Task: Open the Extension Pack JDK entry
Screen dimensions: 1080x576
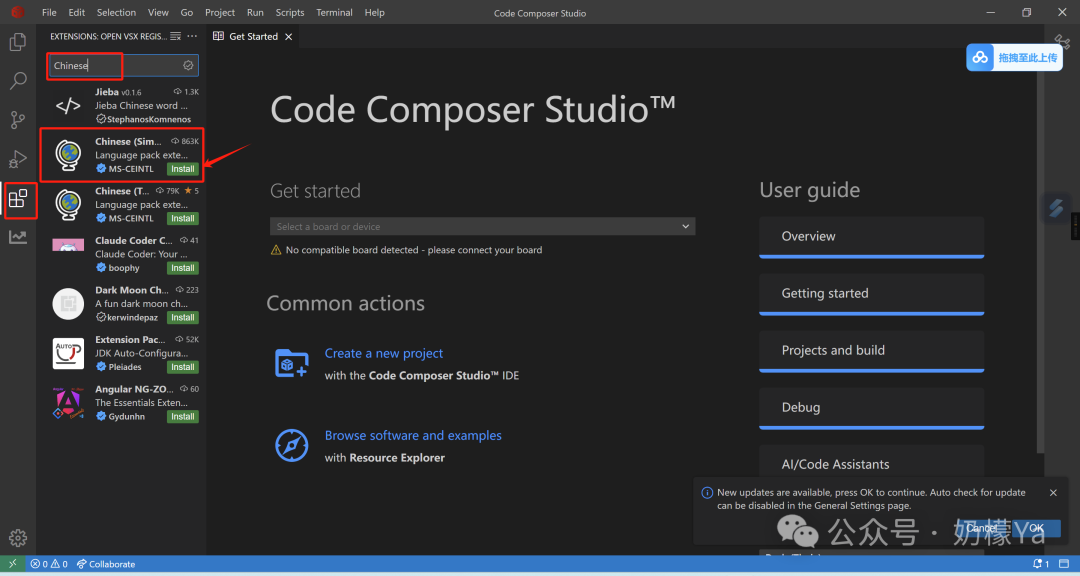Action: (x=121, y=353)
